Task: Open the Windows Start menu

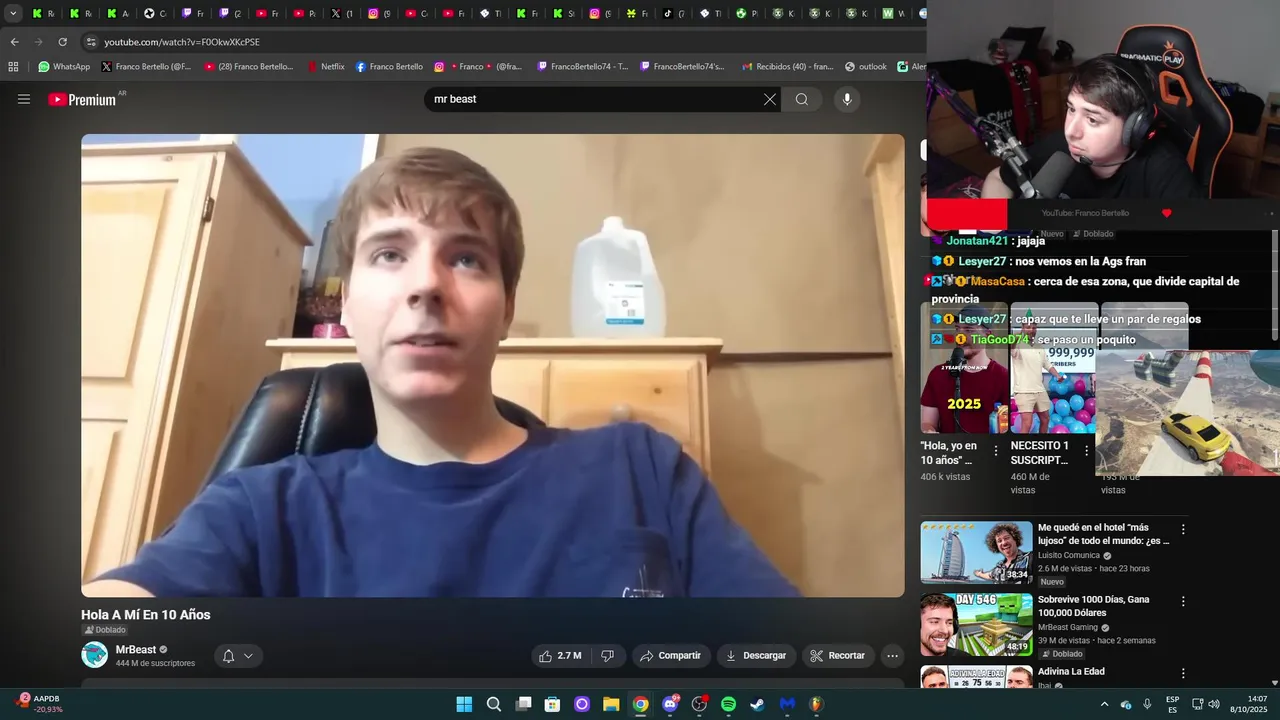Action: tap(464, 704)
